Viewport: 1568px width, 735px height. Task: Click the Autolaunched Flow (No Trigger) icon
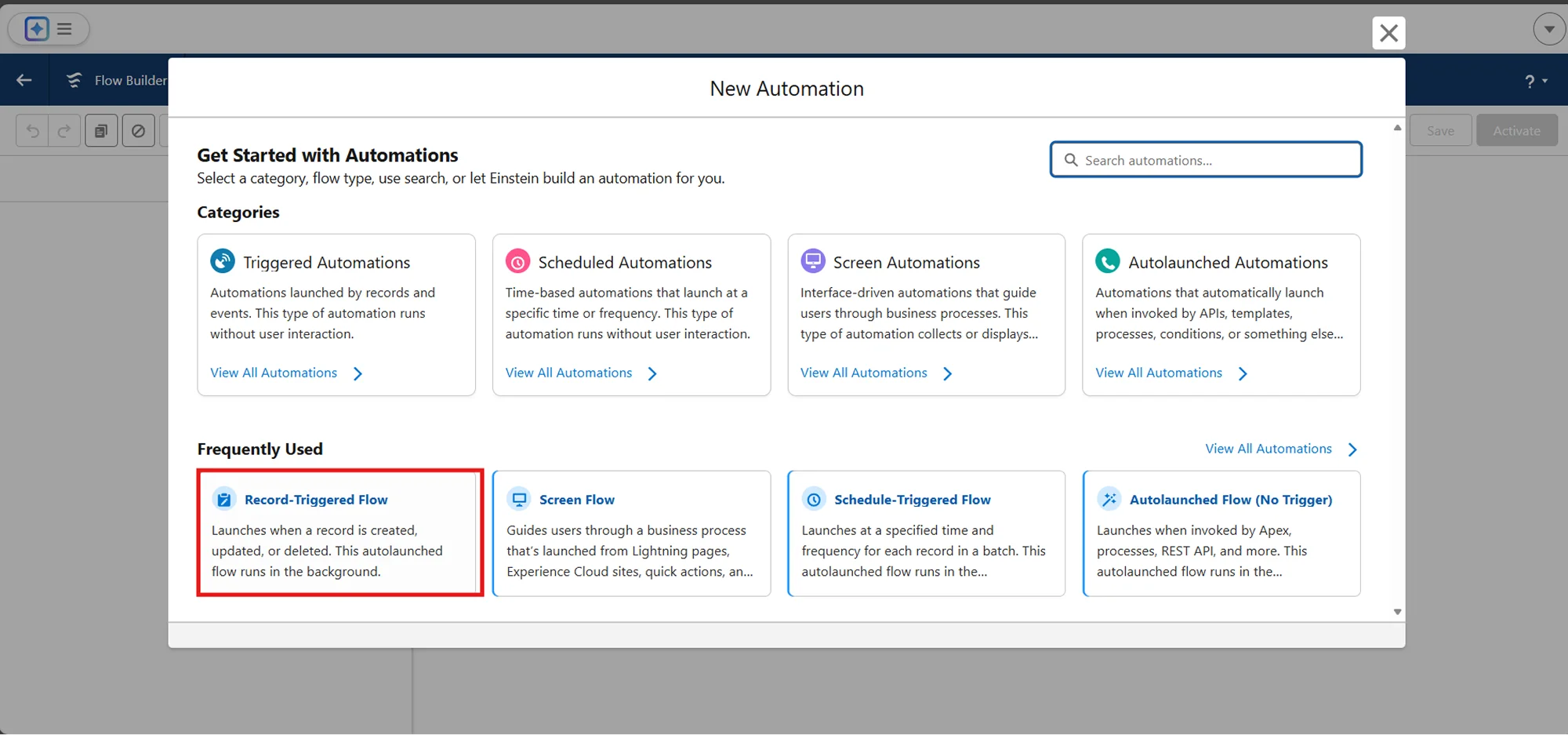[x=1109, y=499]
